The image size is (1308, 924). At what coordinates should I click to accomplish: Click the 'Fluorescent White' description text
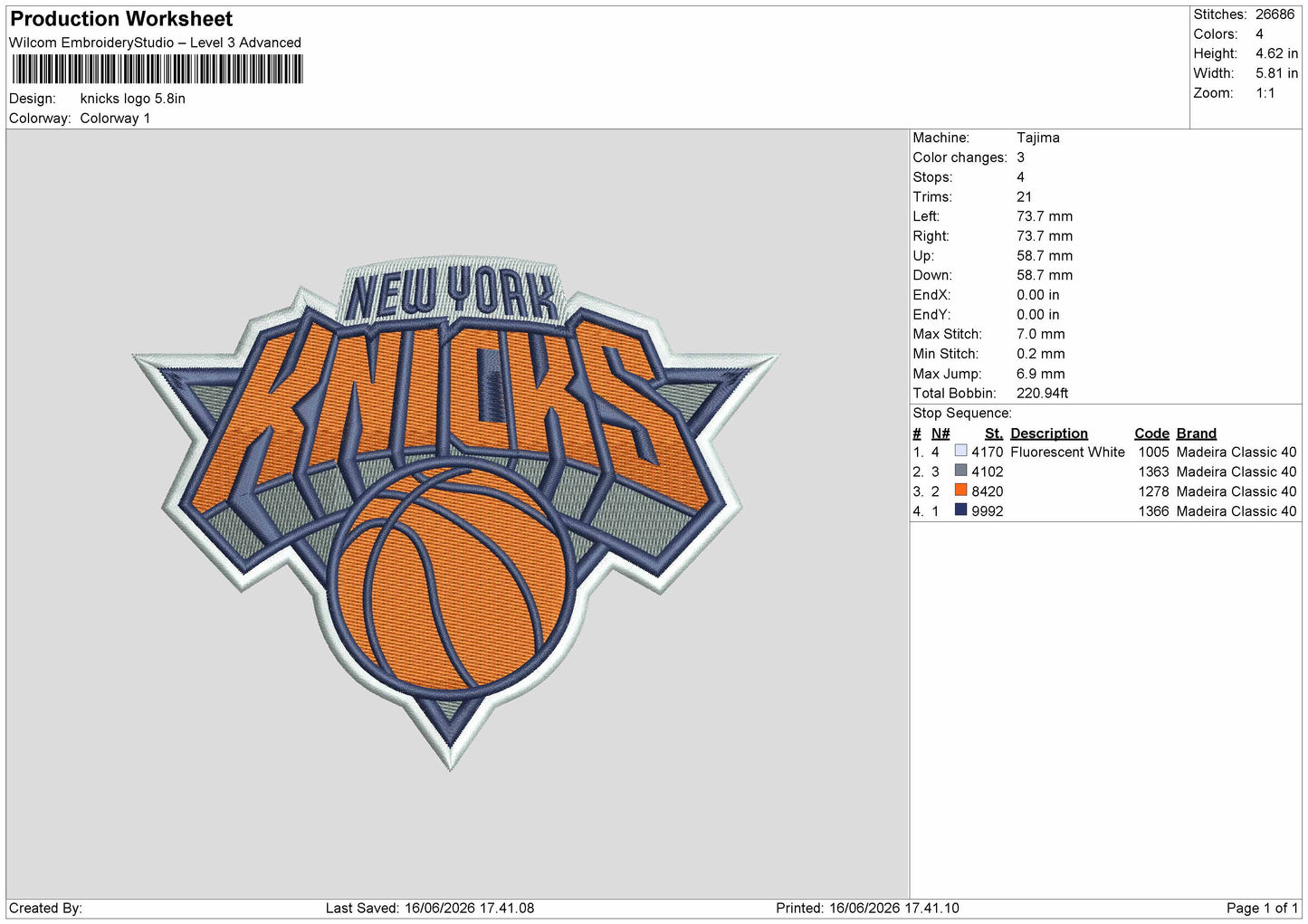(1067, 452)
